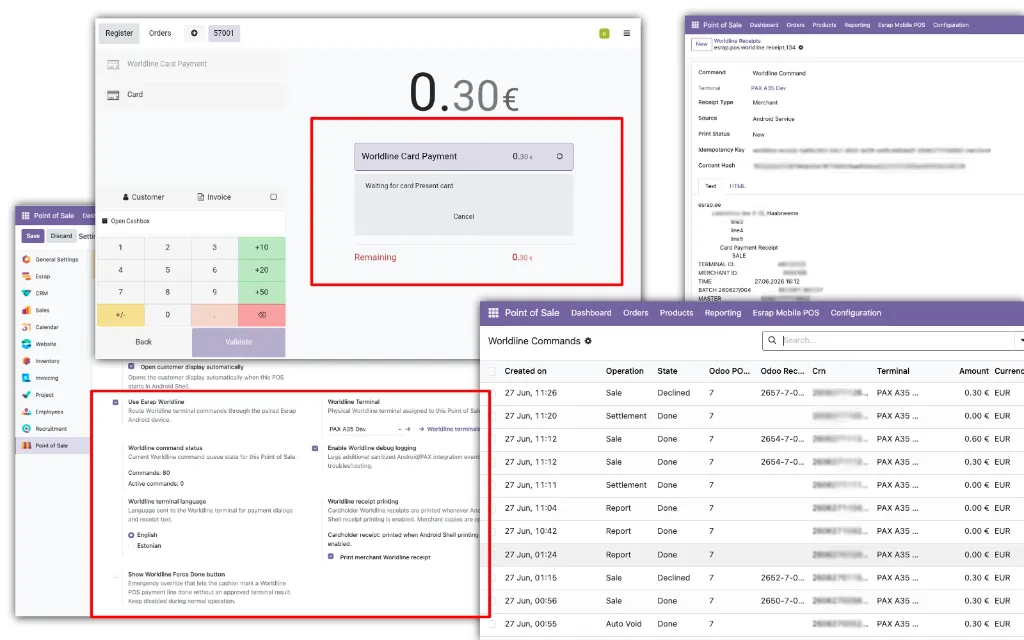Open Worldline Terminal PAX A35 Dev dropdown
This screenshot has height=640, width=1024.
pyautogui.click(x=364, y=429)
